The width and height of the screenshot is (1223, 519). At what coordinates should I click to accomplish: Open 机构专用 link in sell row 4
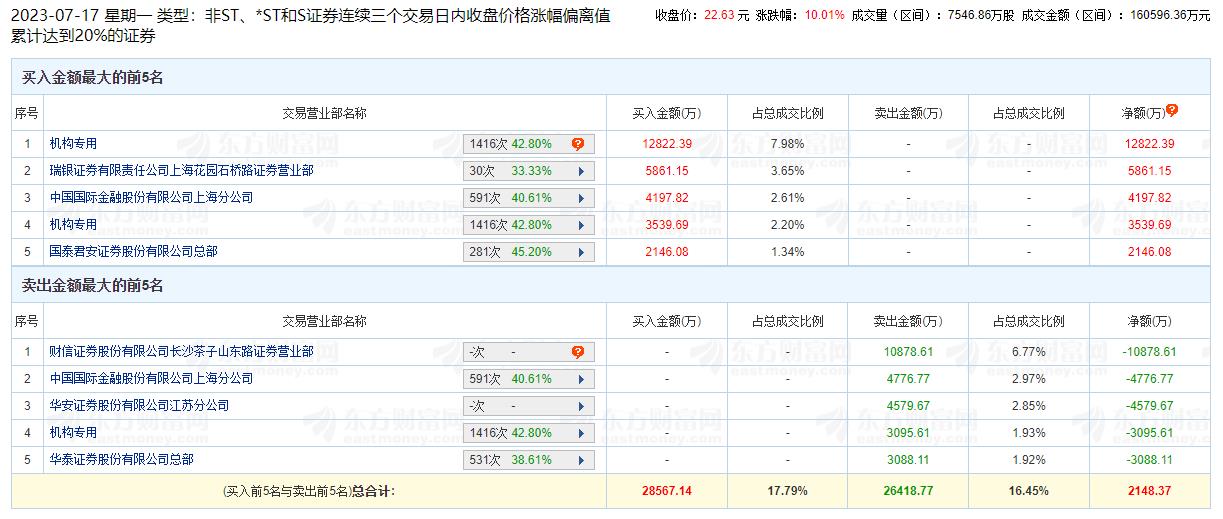[x=73, y=433]
